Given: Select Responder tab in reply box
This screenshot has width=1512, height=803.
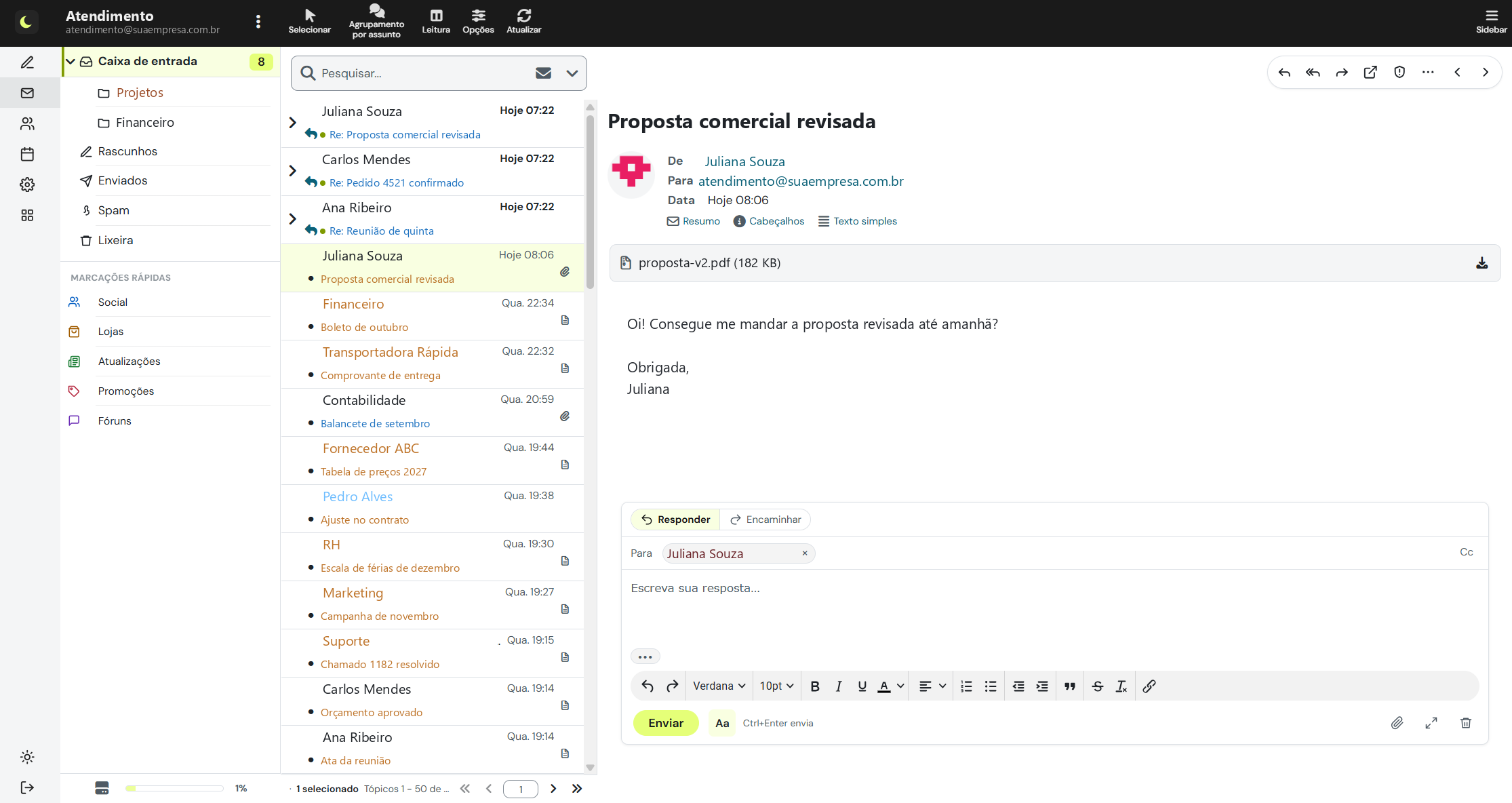Looking at the screenshot, I should tap(675, 520).
